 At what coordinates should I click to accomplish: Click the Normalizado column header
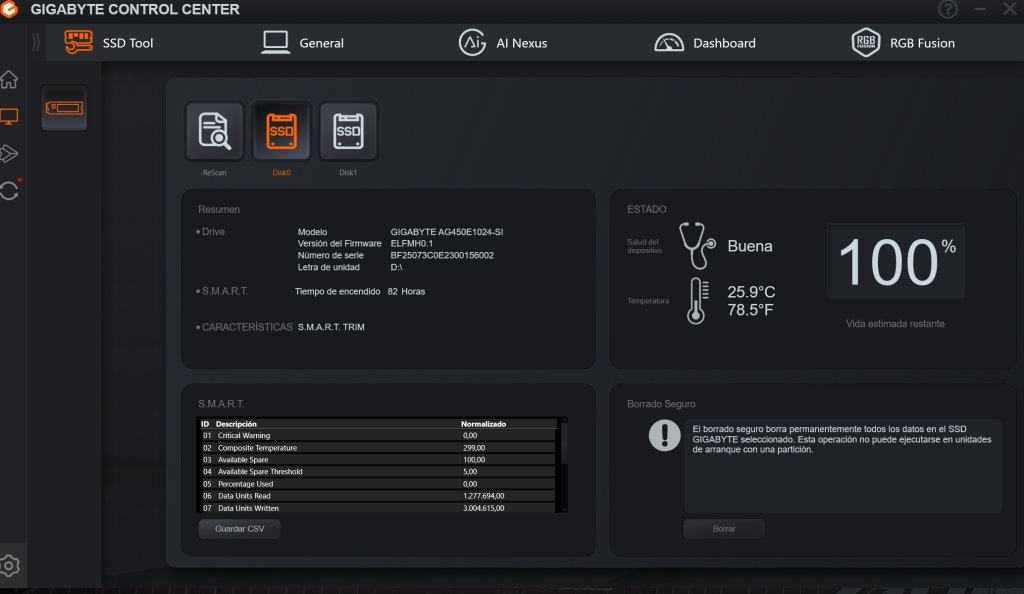(483, 424)
